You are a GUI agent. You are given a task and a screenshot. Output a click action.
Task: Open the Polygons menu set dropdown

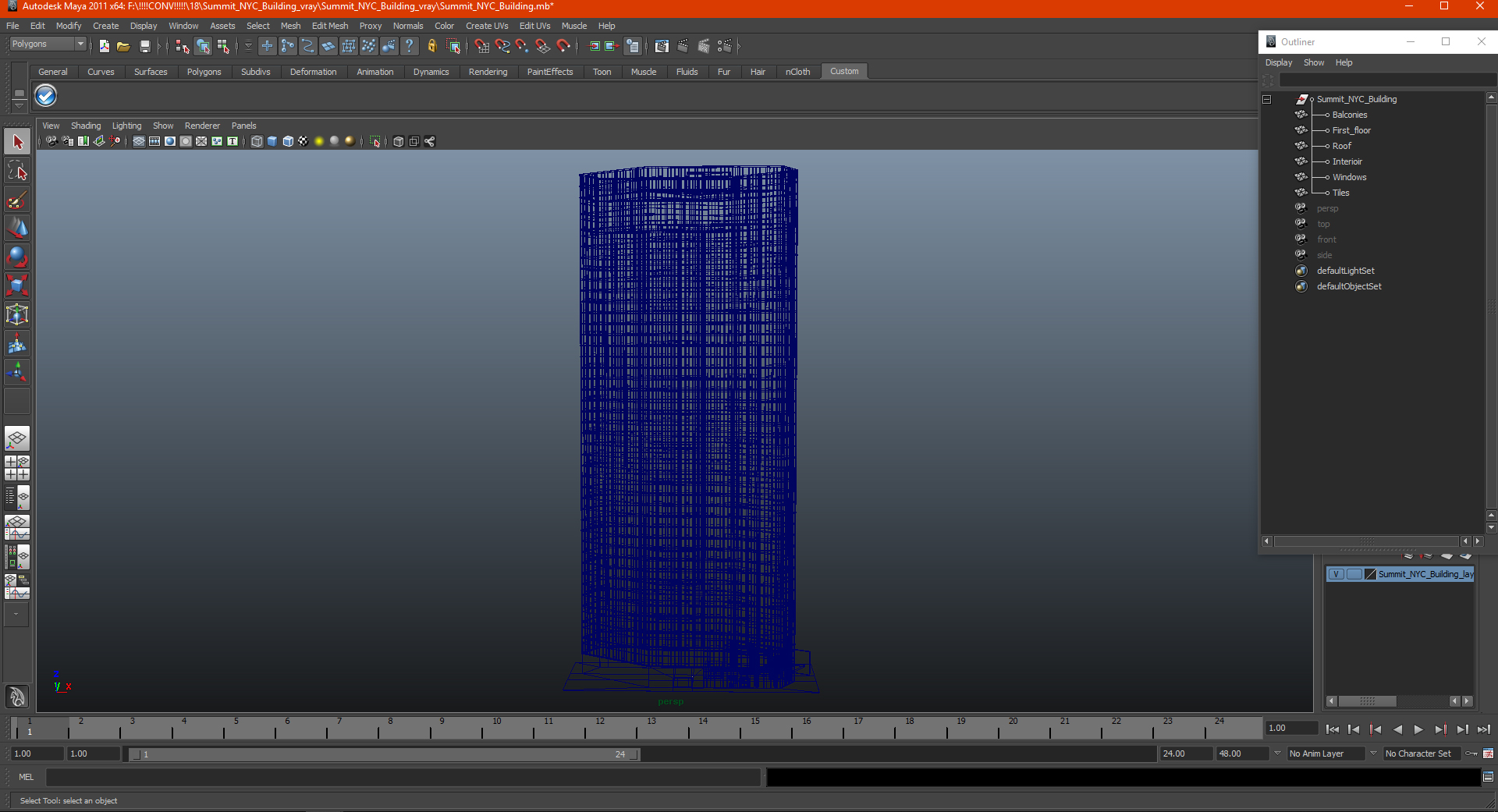click(47, 44)
